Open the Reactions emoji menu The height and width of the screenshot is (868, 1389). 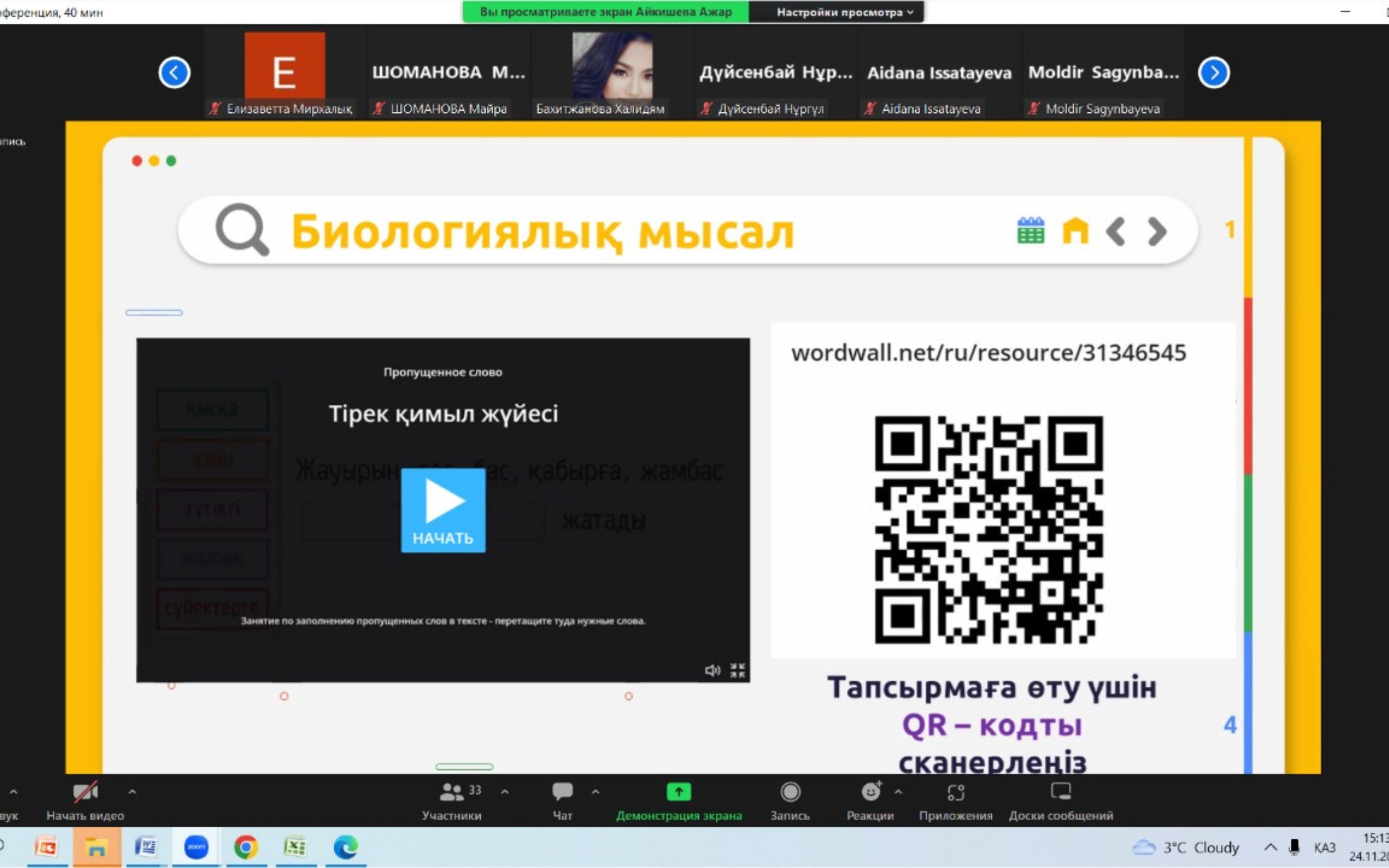click(x=870, y=793)
